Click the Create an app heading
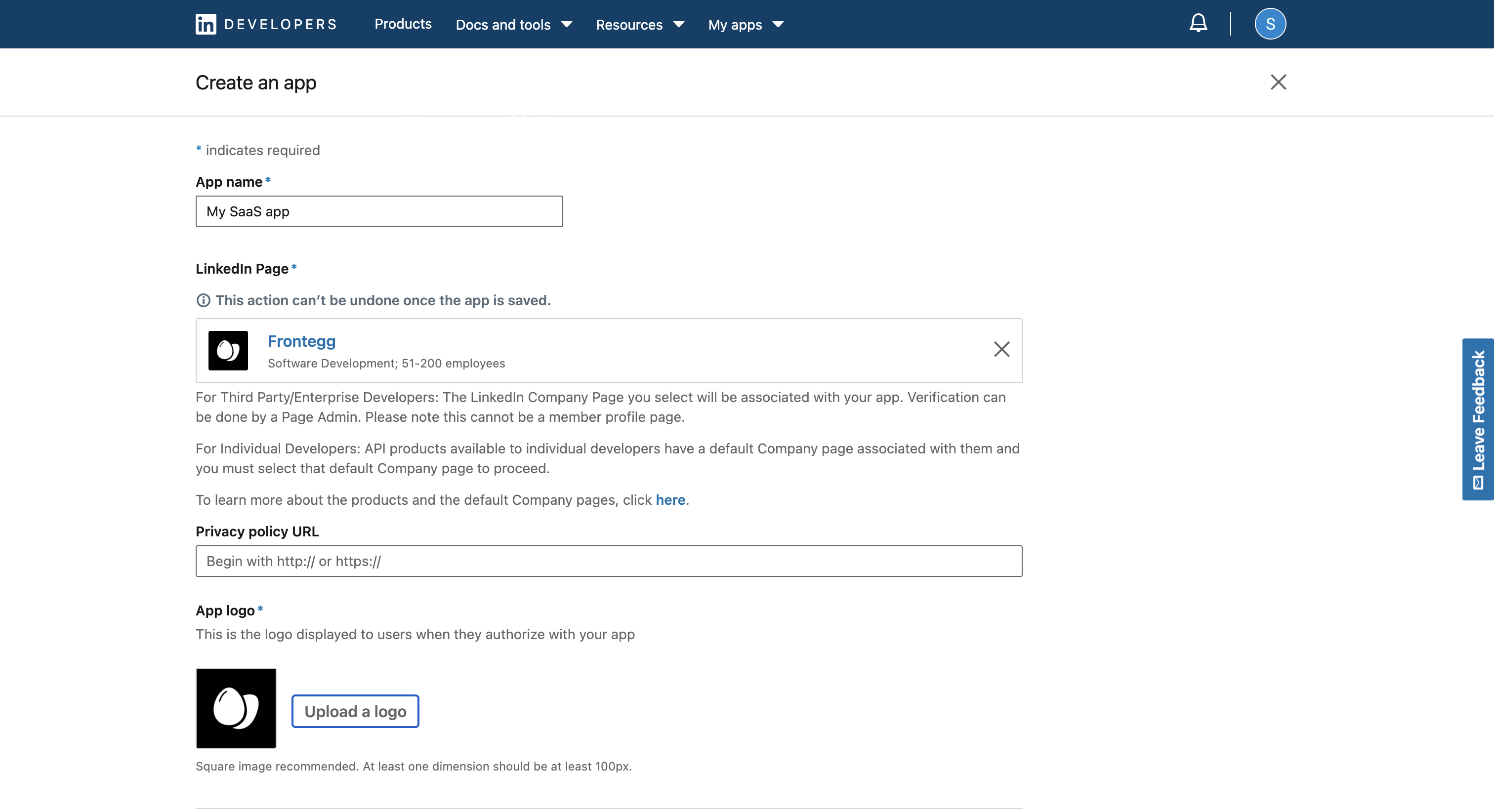This screenshot has width=1494, height=812. 256,83
